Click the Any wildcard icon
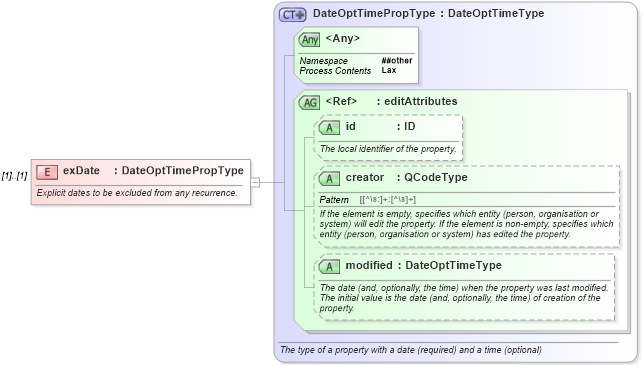This screenshot has width=642, height=365. point(309,39)
